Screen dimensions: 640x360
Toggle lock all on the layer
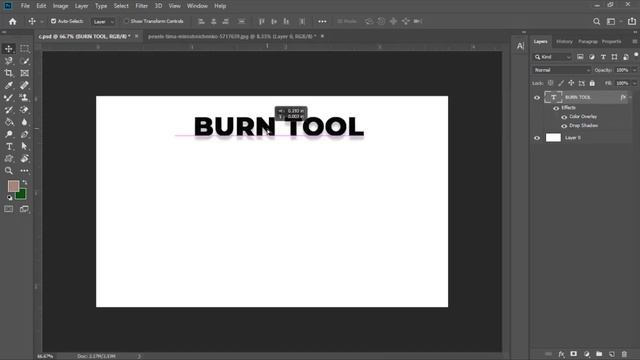click(x=592, y=83)
